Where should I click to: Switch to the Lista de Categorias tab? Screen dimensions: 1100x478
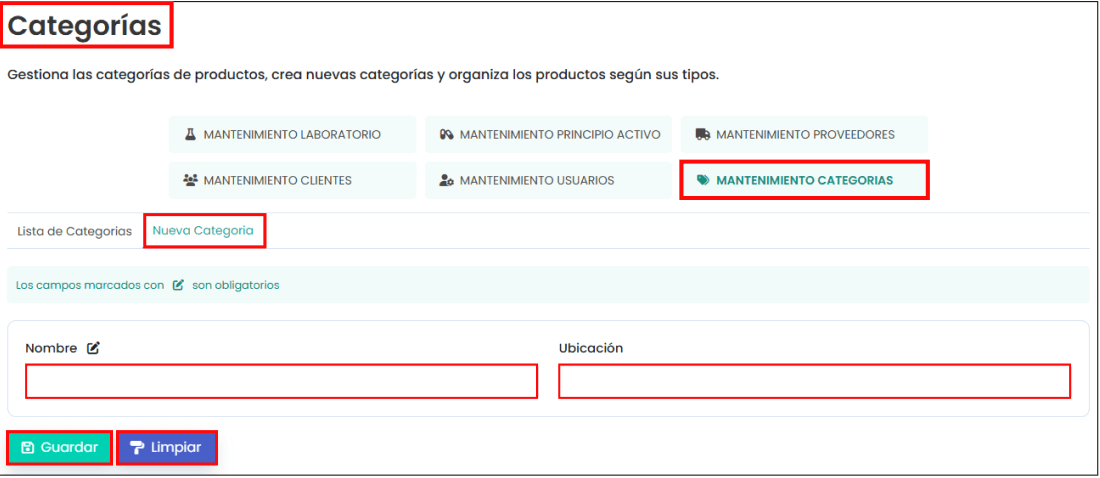(74, 231)
